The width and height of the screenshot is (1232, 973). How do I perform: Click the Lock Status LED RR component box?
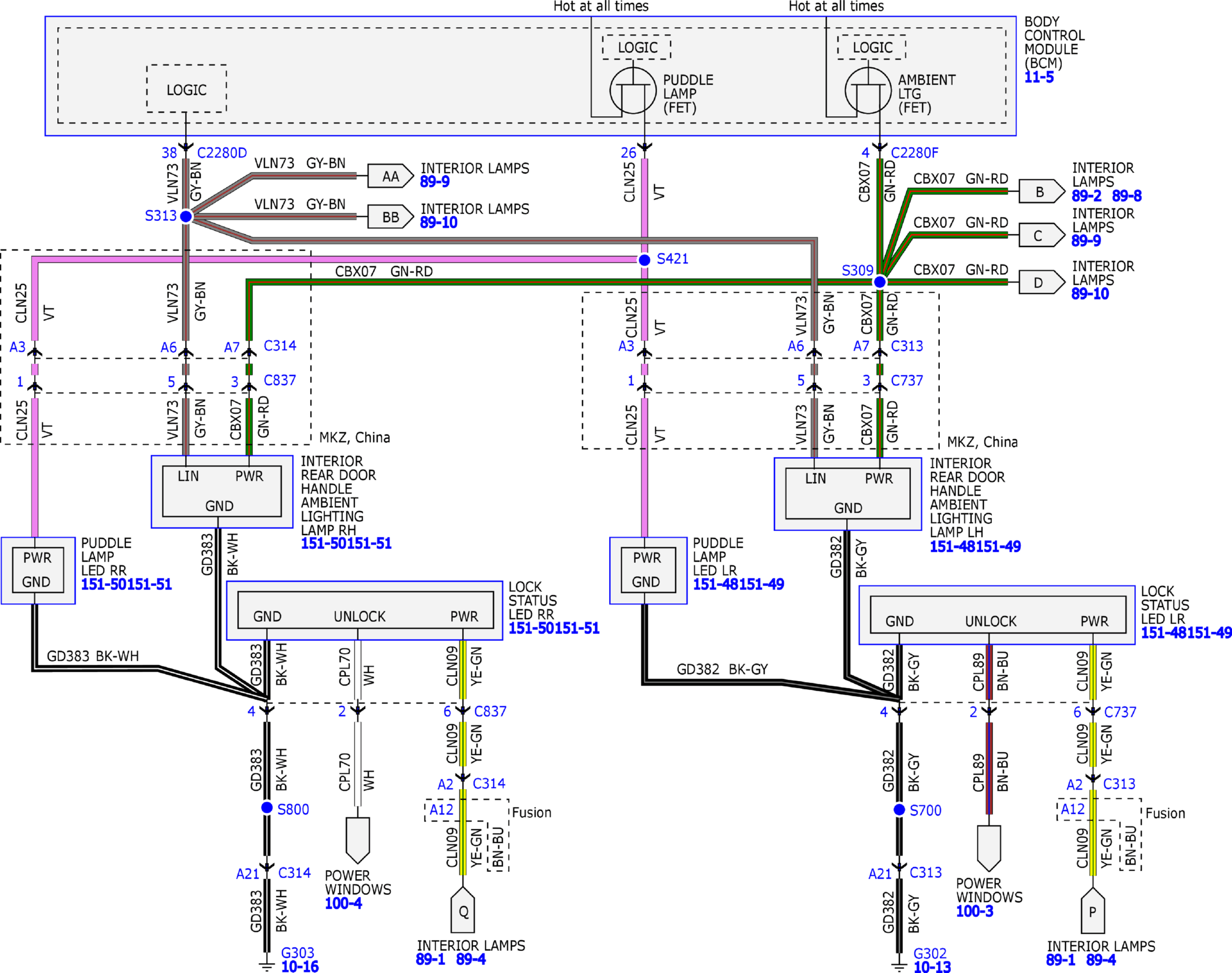[x=364, y=611]
